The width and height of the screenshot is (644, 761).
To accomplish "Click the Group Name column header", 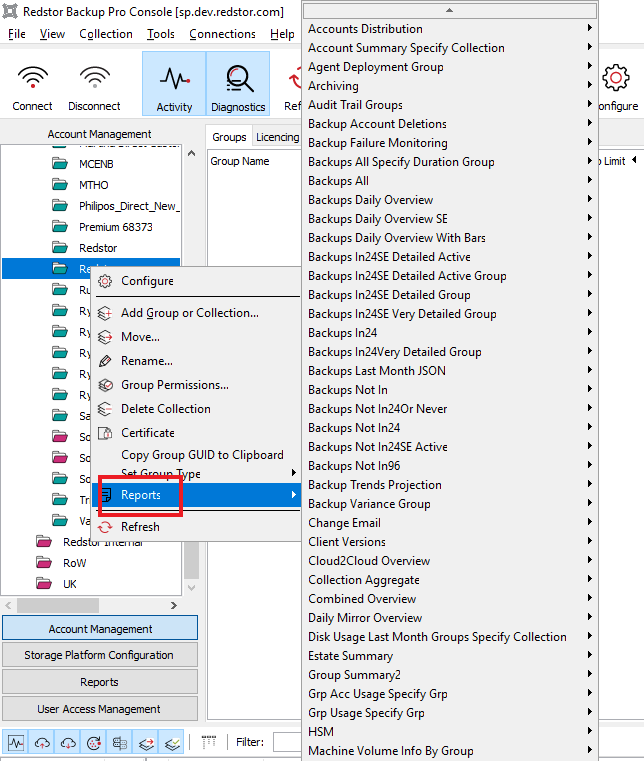I will [240, 161].
